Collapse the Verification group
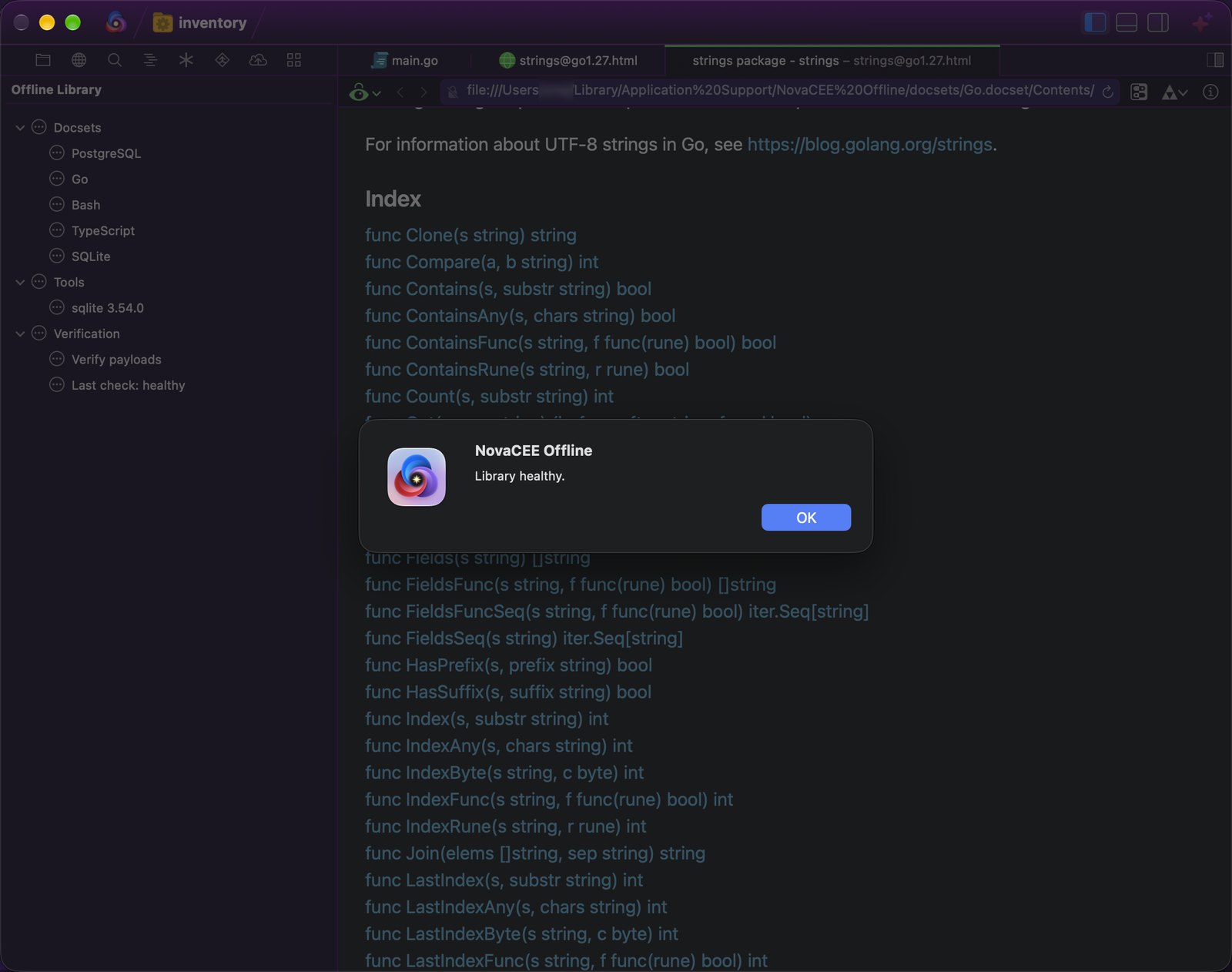Viewport: 1232px width, 972px height. pyautogui.click(x=20, y=334)
